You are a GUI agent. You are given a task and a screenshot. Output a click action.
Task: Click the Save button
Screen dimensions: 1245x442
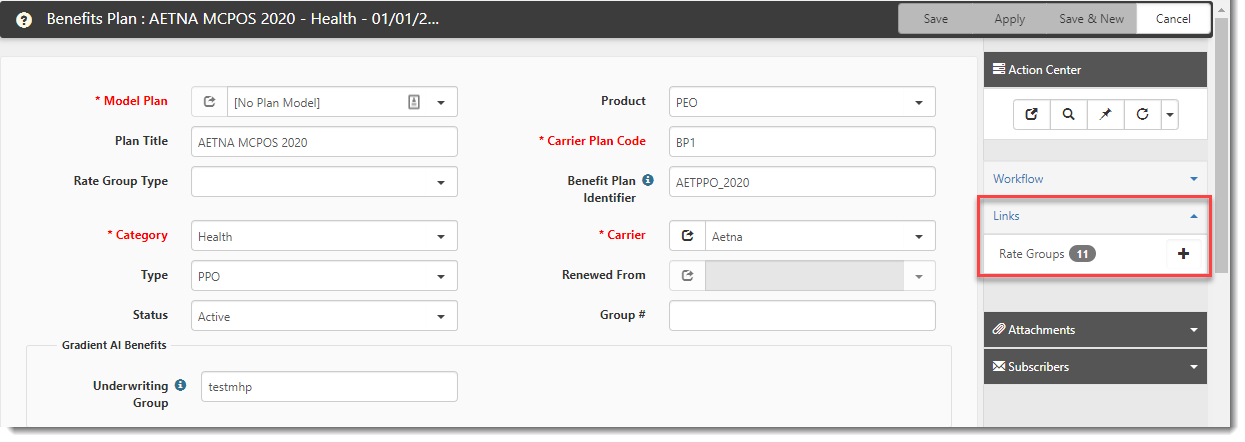(935, 19)
